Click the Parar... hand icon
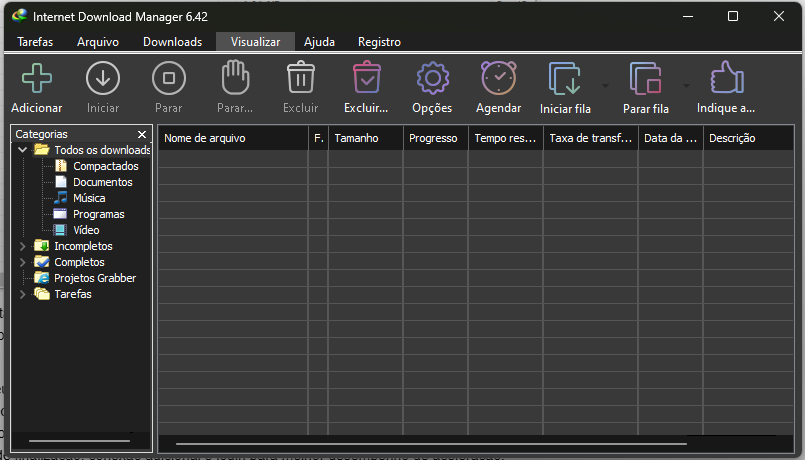The height and width of the screenshot is (460, 805). (236, 78)
